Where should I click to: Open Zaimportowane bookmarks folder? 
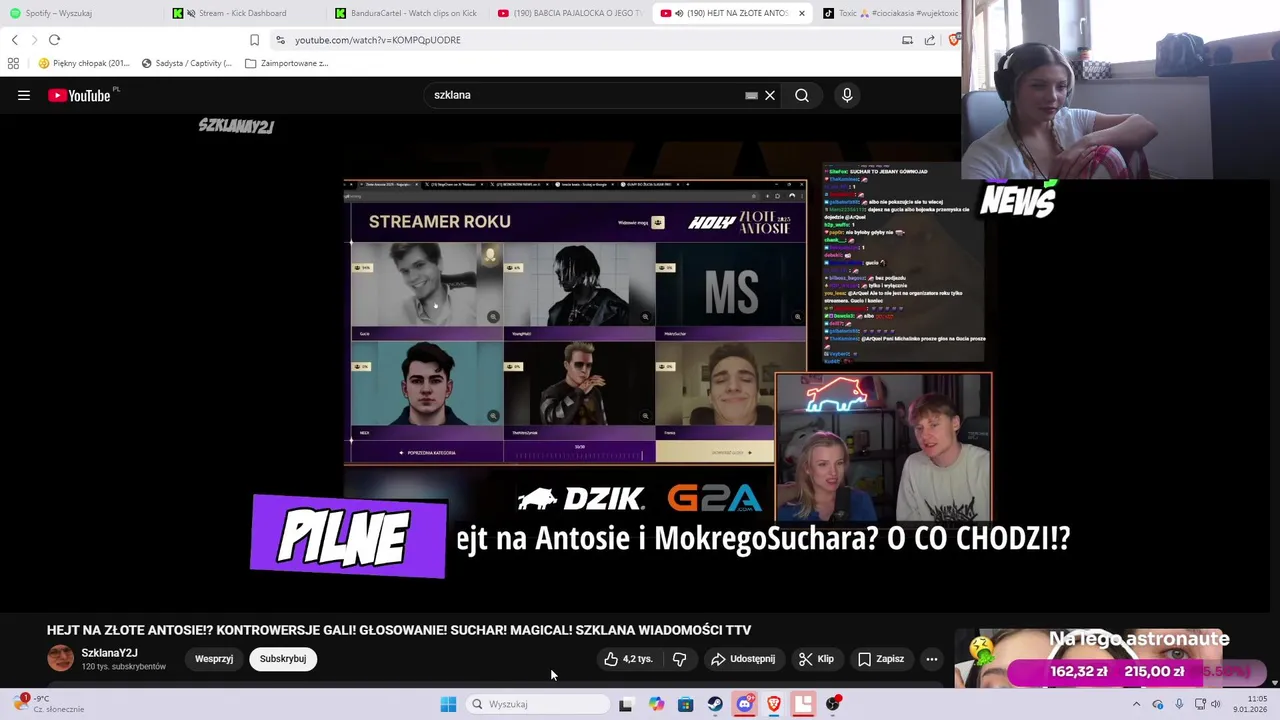coord(286,63)
